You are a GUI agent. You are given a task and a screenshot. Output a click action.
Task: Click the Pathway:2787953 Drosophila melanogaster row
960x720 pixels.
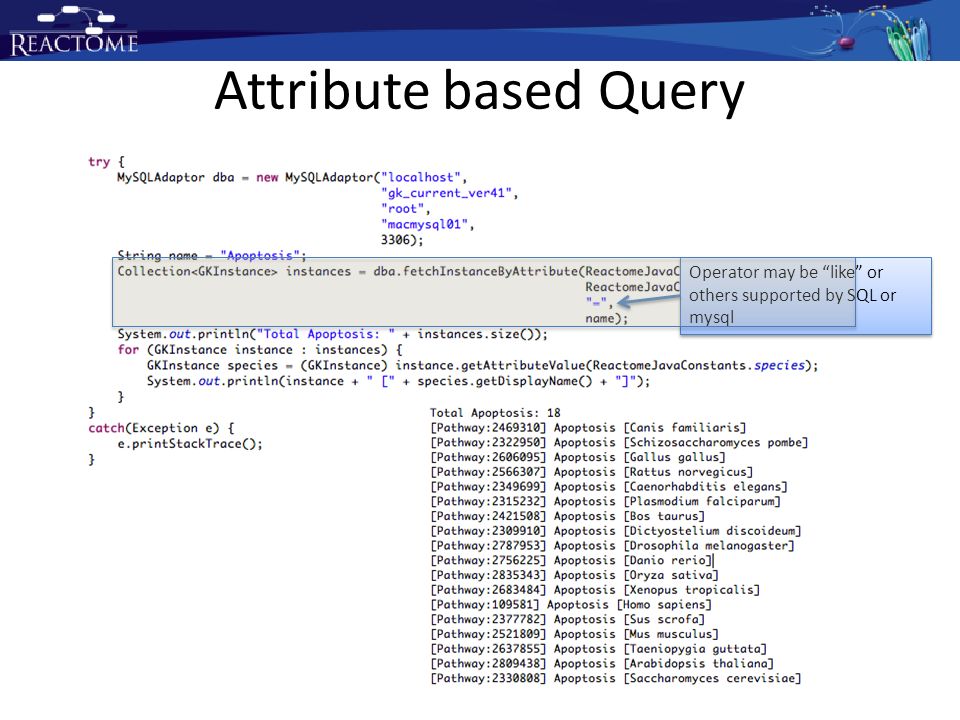(x=612, y=546)
